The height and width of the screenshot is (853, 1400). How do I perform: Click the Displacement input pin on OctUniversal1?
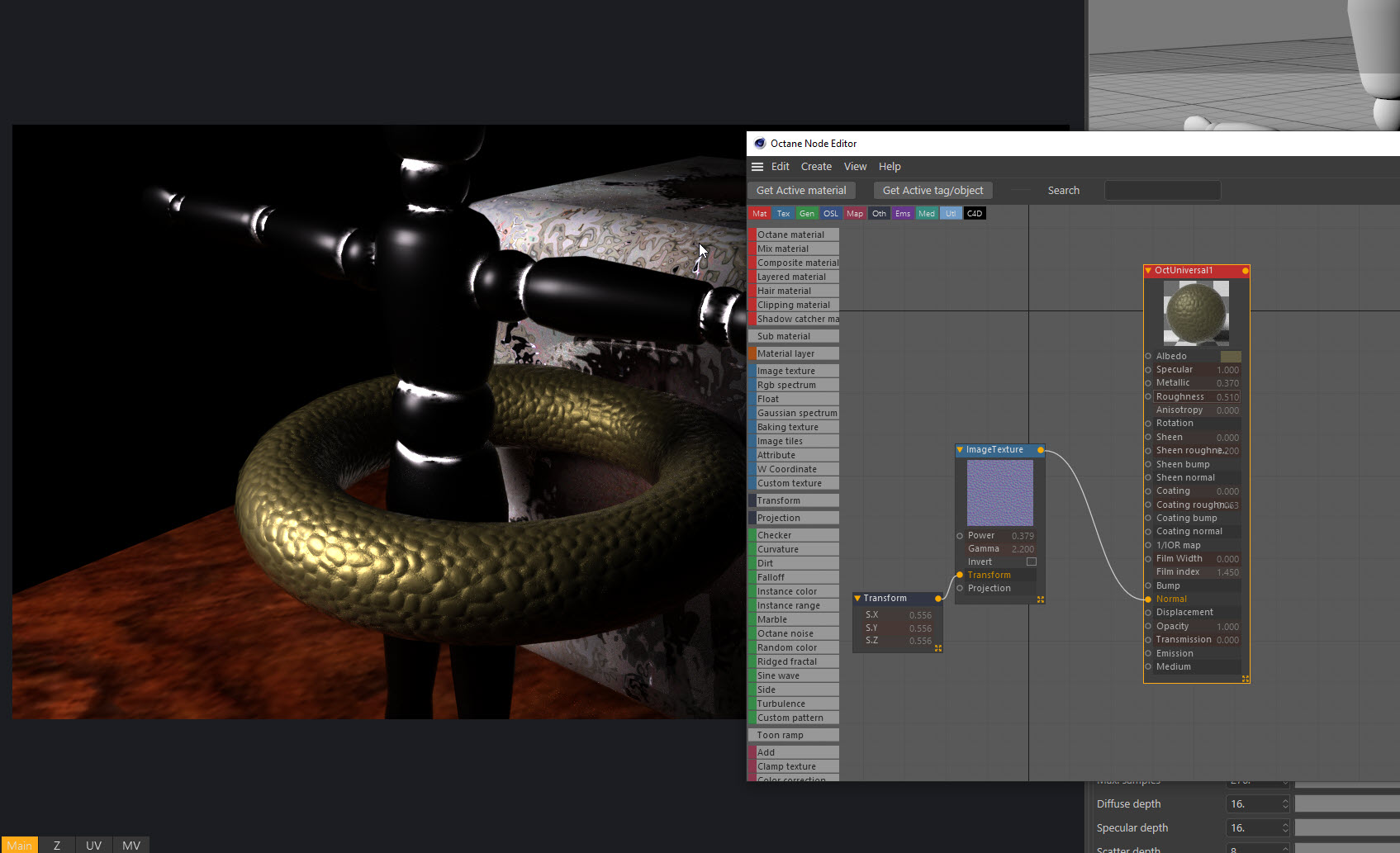pyautogui.click(x=1148, y=613)
